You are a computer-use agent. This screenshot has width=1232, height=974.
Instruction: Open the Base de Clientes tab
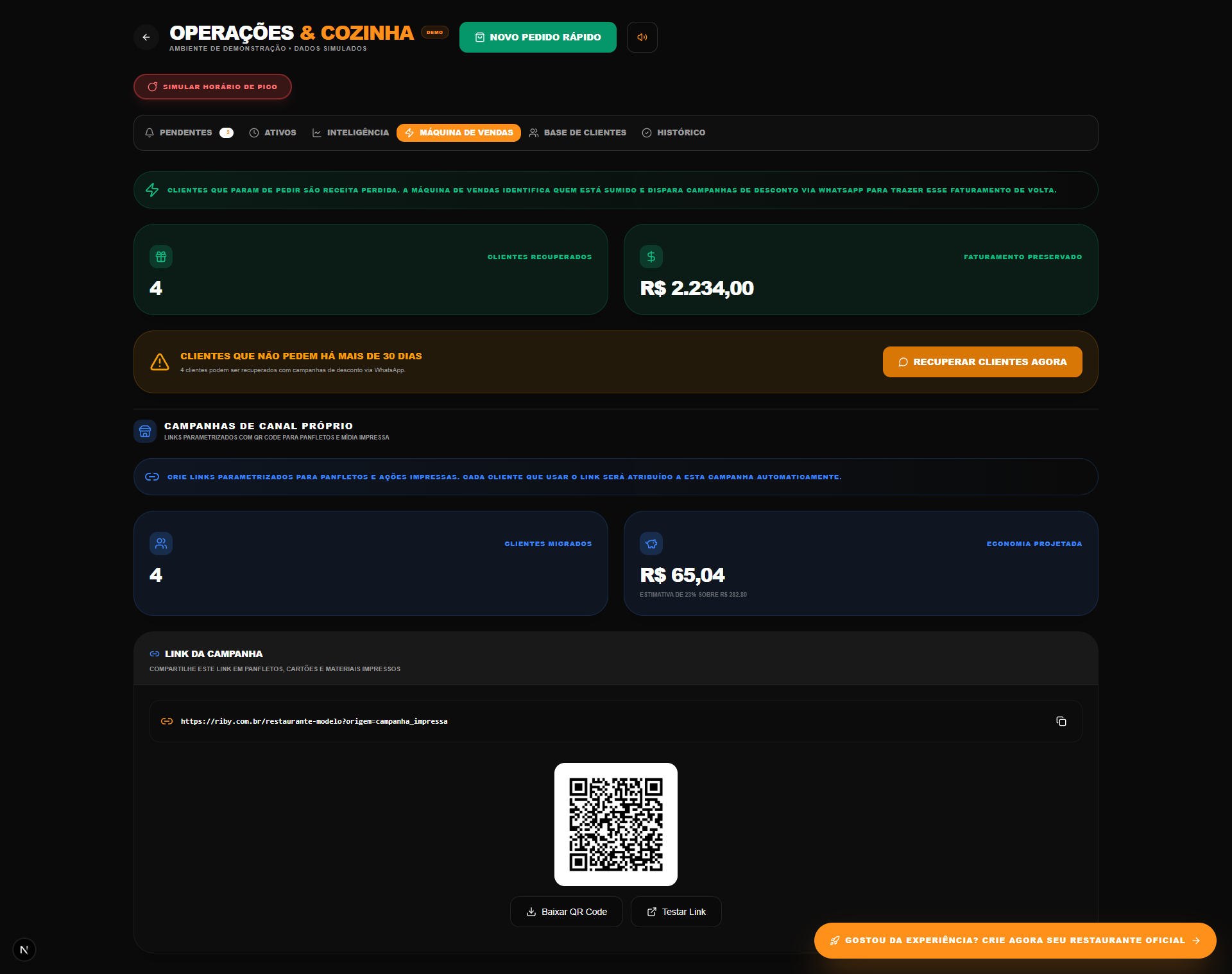[577, 133]
